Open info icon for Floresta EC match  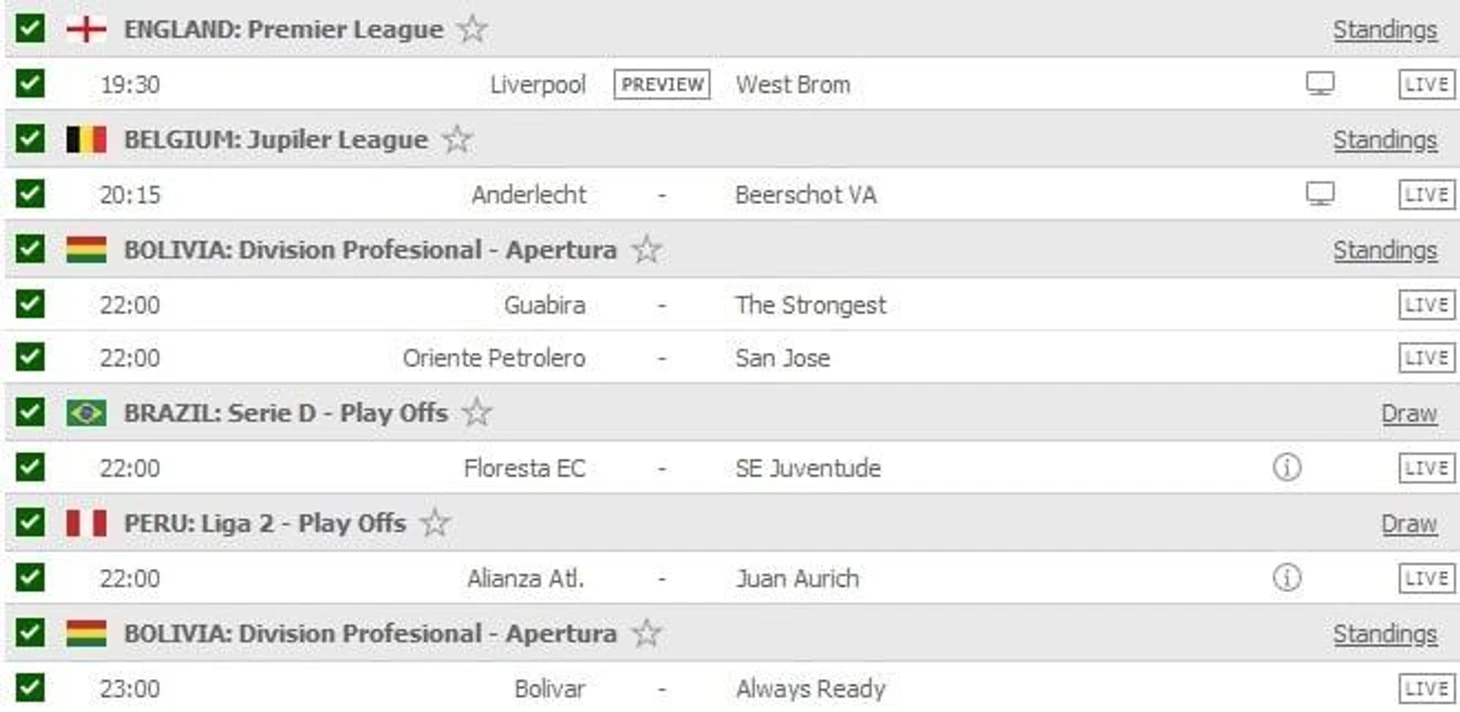point(1287,467)
